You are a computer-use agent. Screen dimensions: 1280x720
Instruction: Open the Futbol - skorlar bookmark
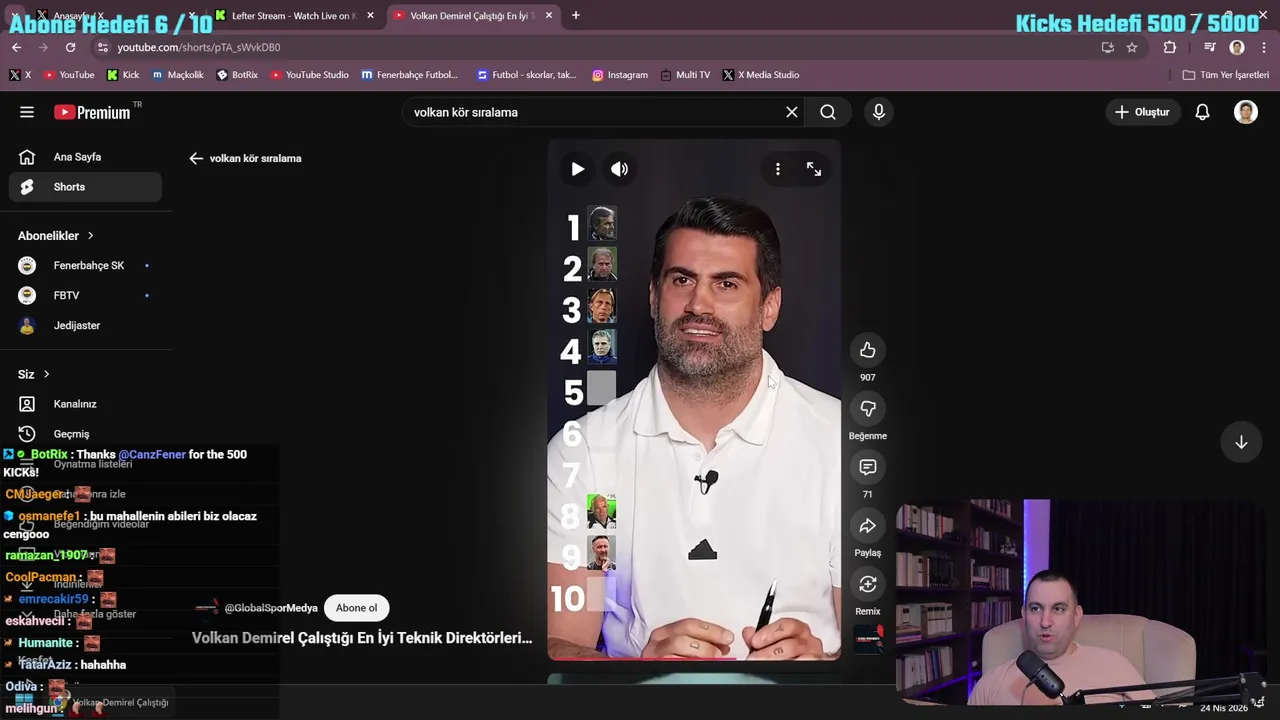point(527,75)
